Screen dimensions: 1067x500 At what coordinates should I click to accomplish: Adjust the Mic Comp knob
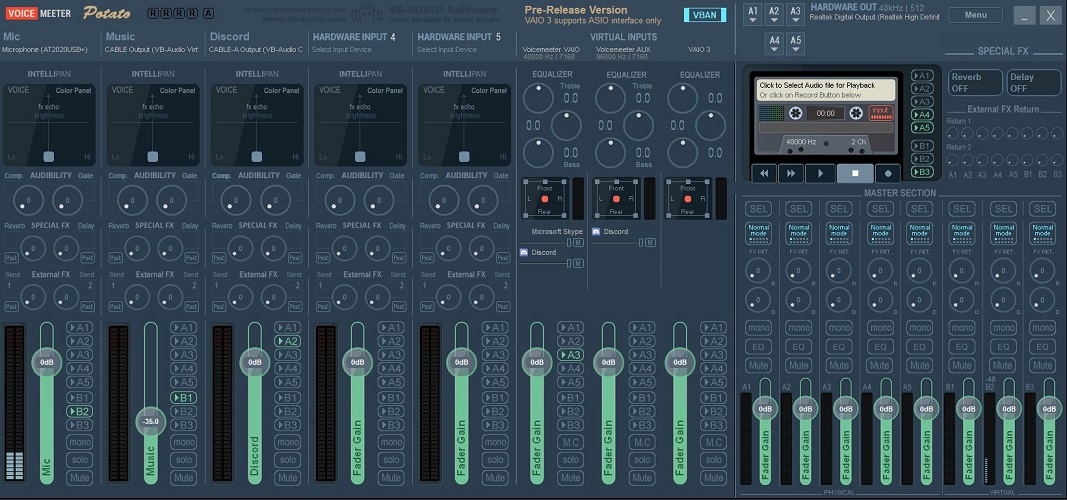tap(27, 200)
